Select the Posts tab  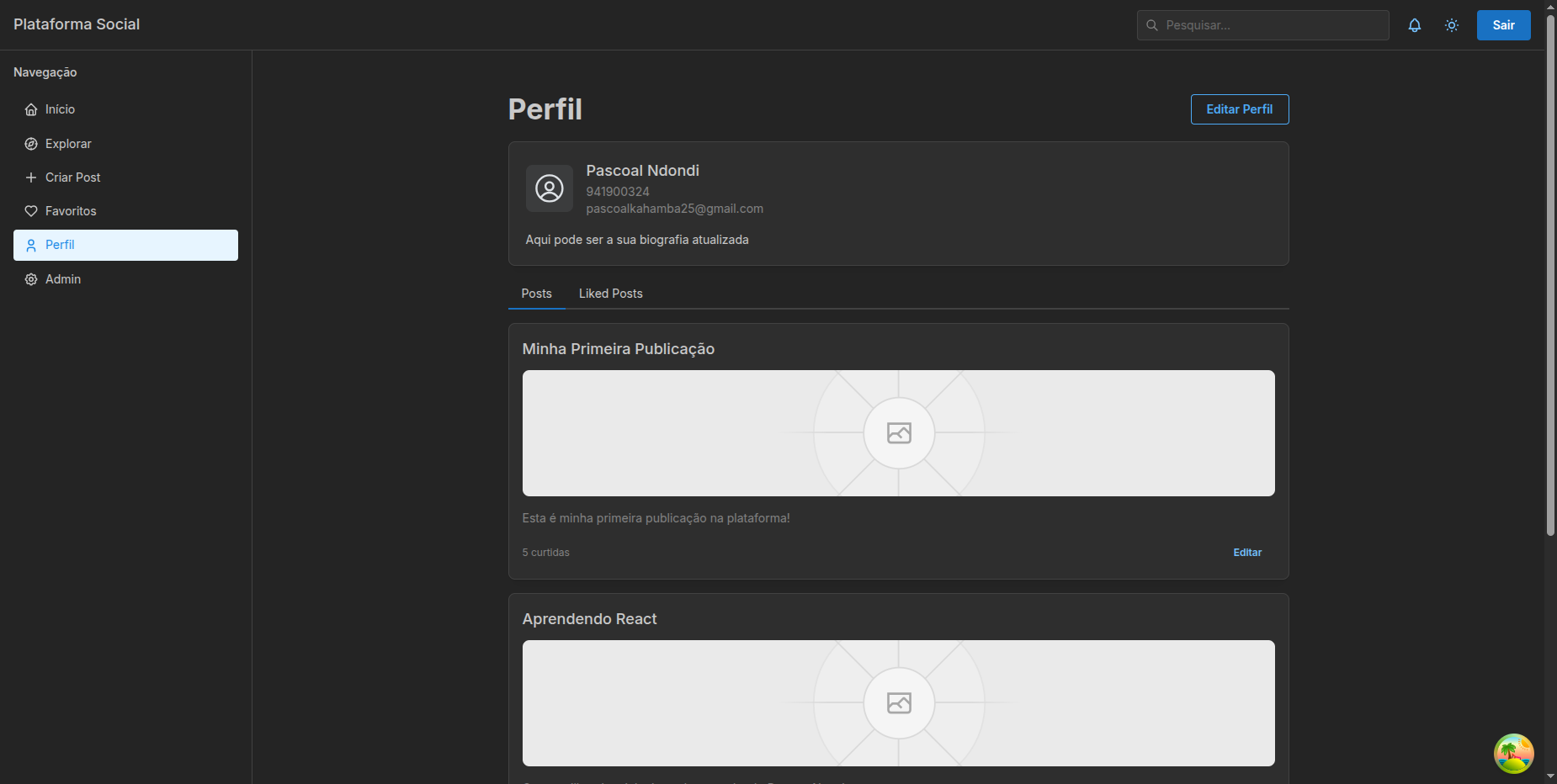(536, 294)
